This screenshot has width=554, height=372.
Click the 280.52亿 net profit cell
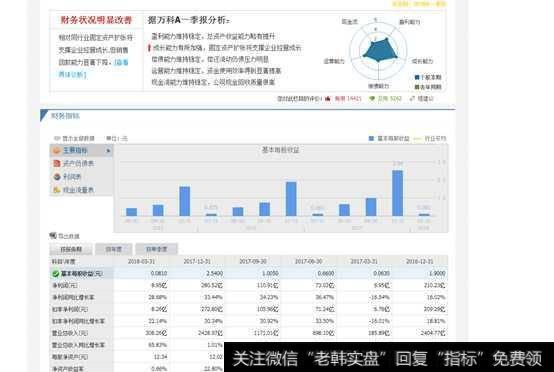212,285
